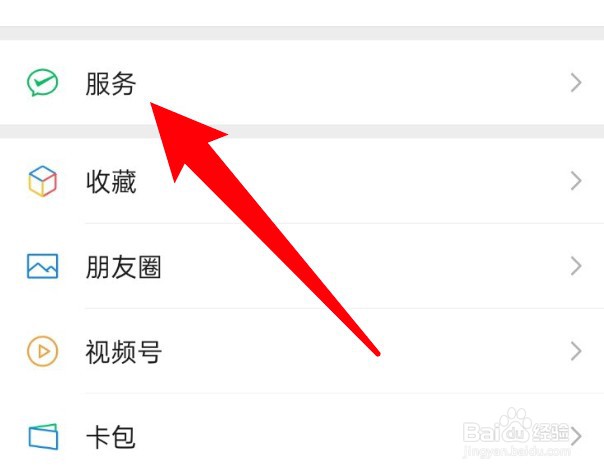Viewport: 604px width, 472px height.
Task: Select the 朋友圈 label
Action: pos(123,267)
